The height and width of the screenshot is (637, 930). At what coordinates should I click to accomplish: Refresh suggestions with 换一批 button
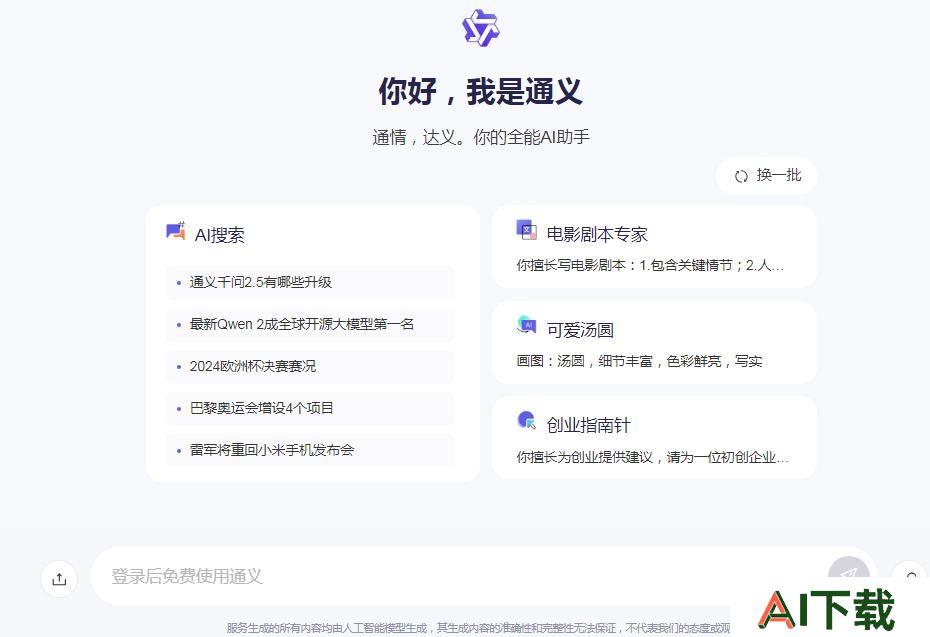click(766, 176)
